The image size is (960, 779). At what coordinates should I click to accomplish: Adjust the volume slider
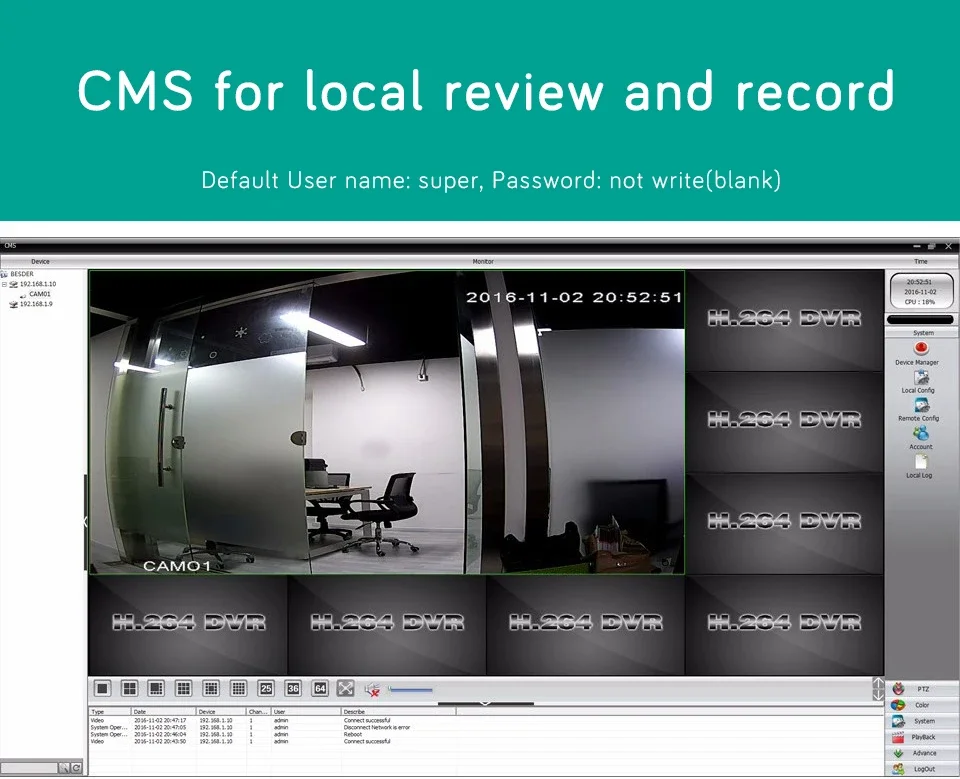410,689
